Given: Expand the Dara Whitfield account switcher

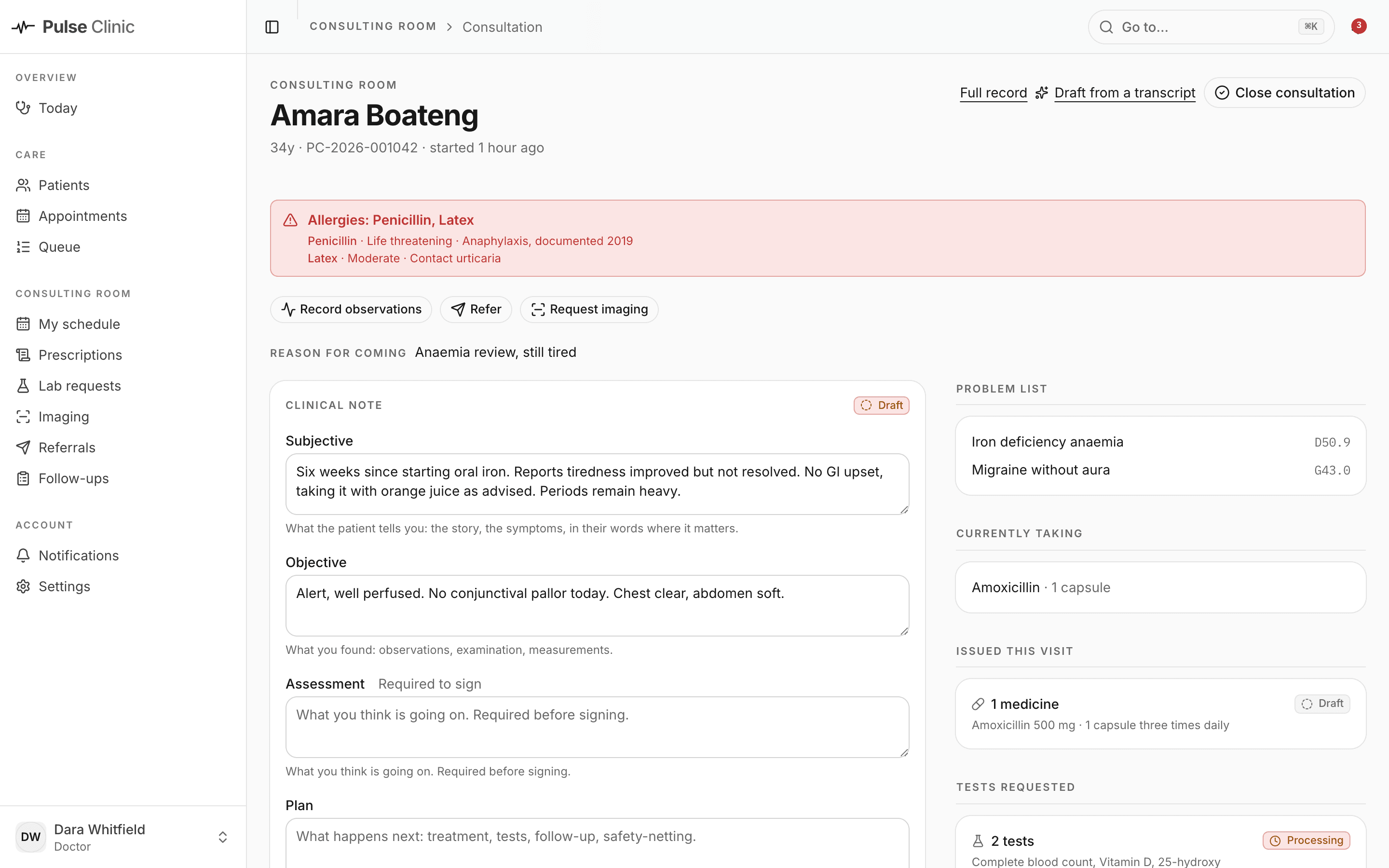Looking at the screenshot, I should [223, 837].
